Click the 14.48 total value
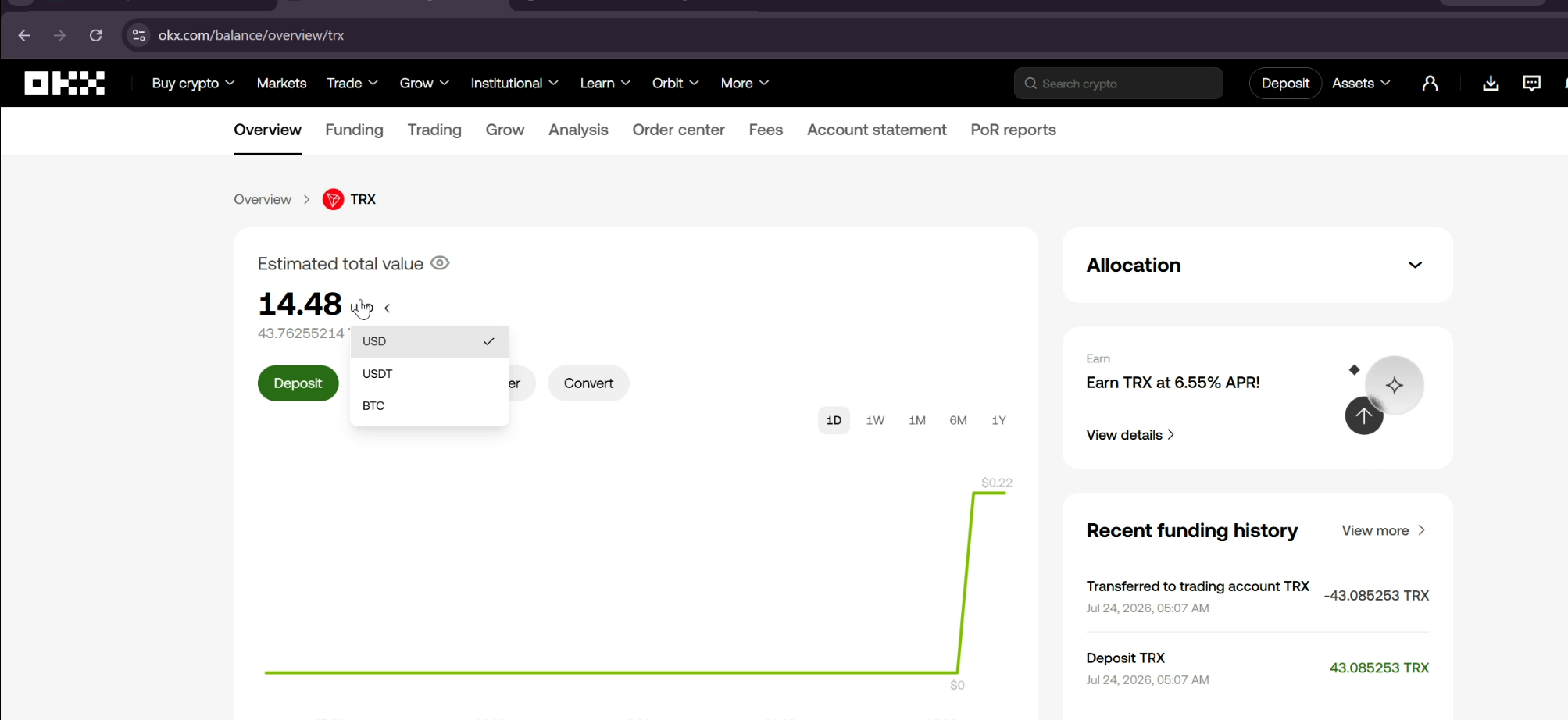The height and width of the screenshot is (720, 1568). [300, 304]
